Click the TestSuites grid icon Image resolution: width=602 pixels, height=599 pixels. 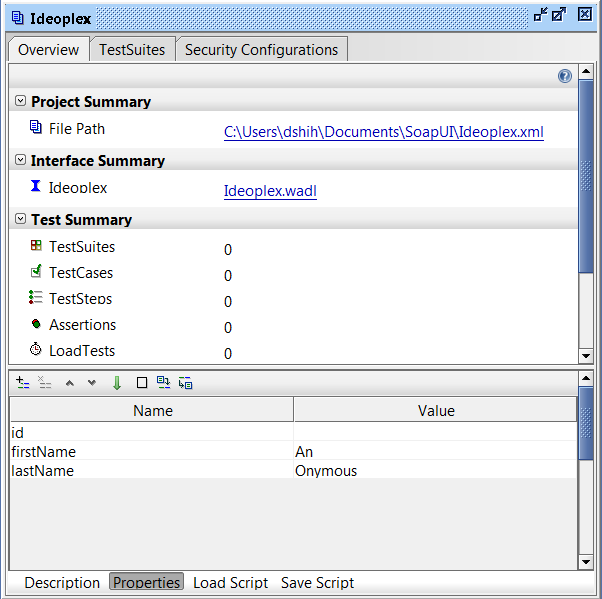click(36, 245)
